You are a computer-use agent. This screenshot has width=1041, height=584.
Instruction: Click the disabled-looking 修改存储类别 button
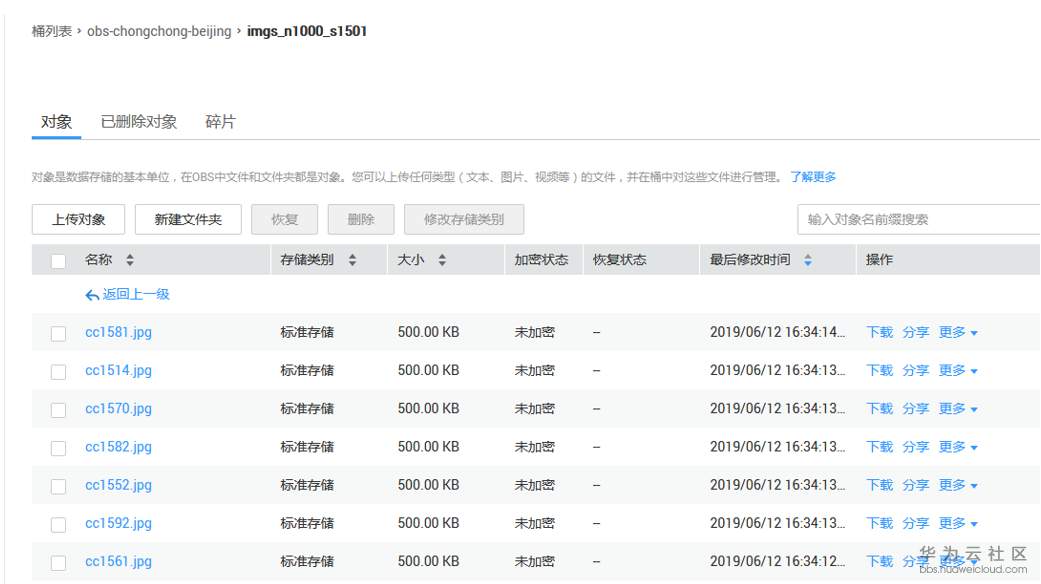coord(464,219)
